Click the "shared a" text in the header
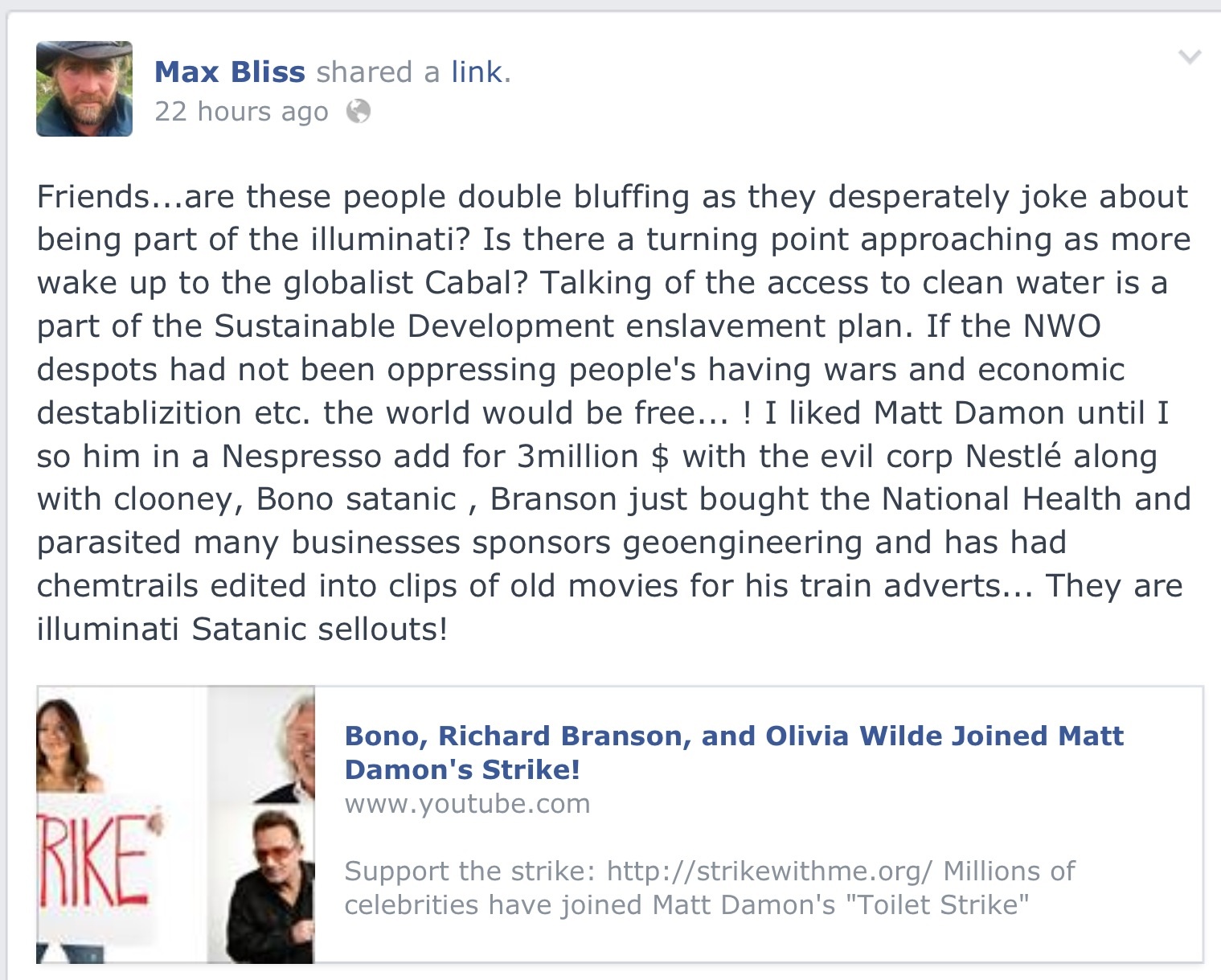This screenshot has width=1221, height=980. click(378, 72)
